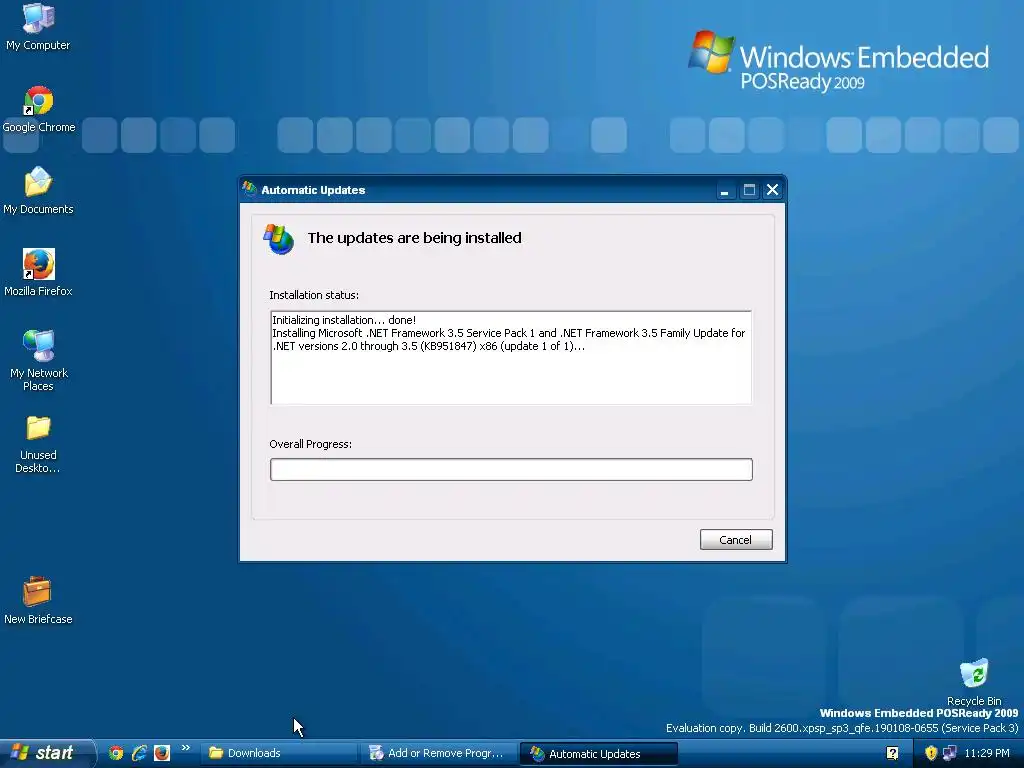Click the taskbar clock showing 11:29 PM
The image size is (1024, 768).
987,754
